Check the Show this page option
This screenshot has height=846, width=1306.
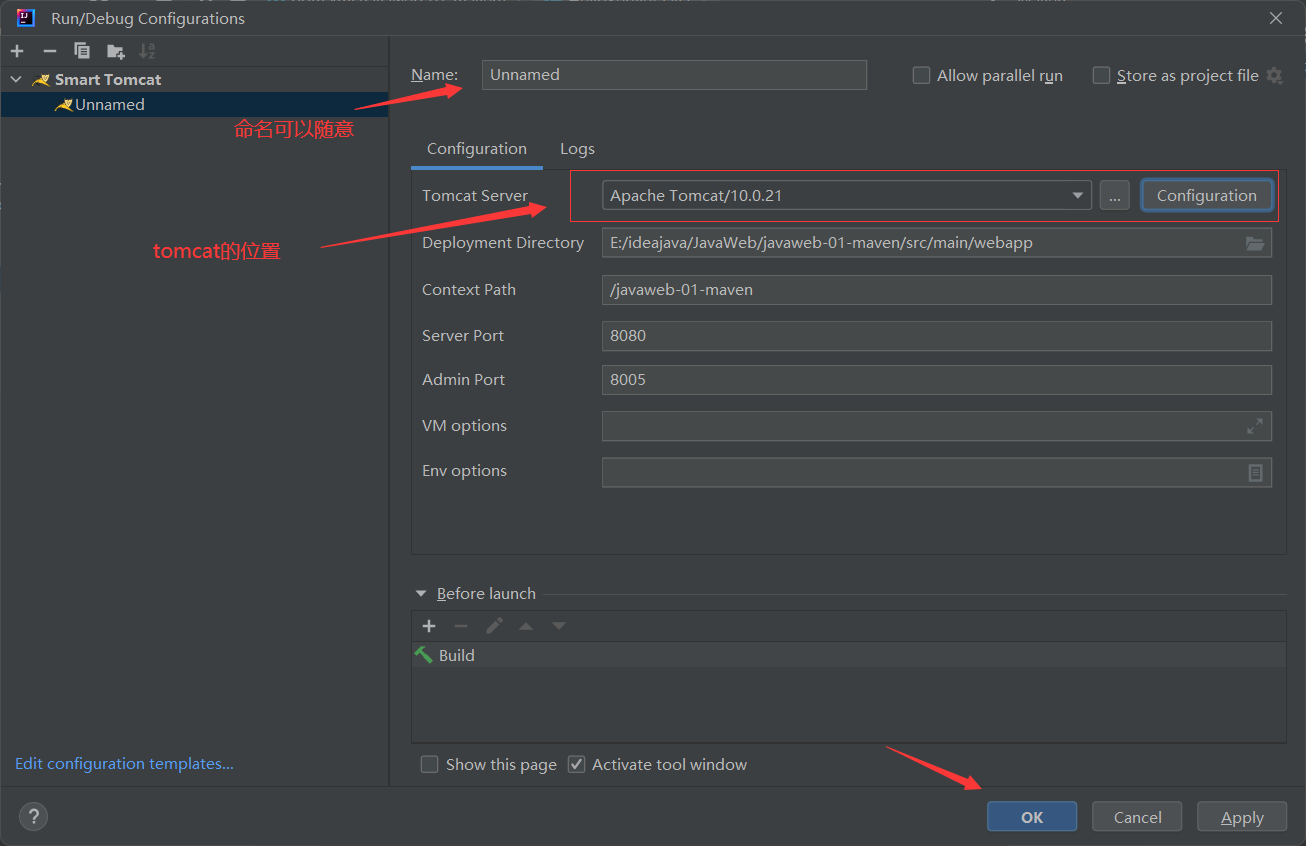(x=430, y=764)
